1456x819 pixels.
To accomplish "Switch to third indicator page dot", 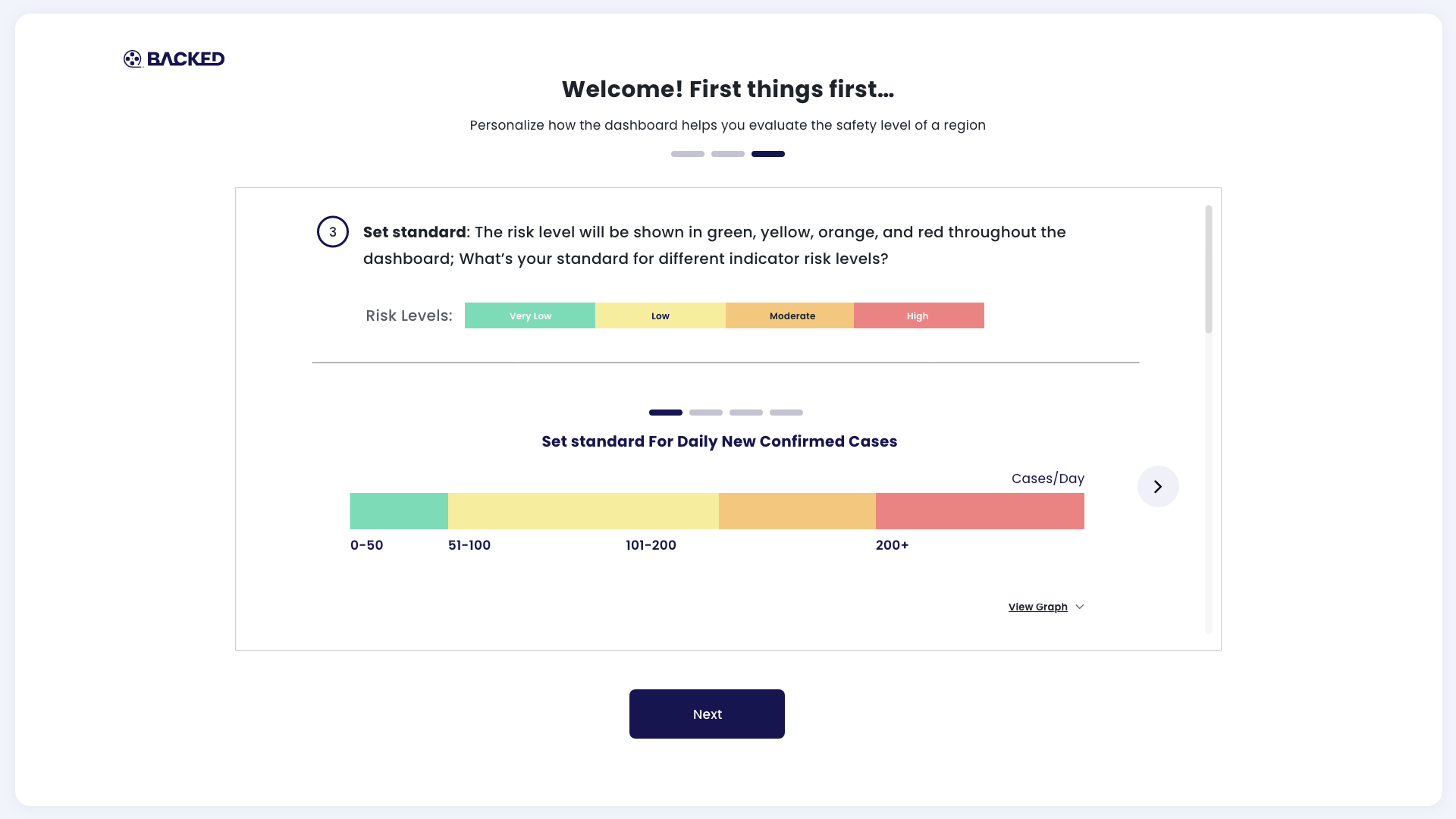I will pyautogui.click(x=746, y=413).
